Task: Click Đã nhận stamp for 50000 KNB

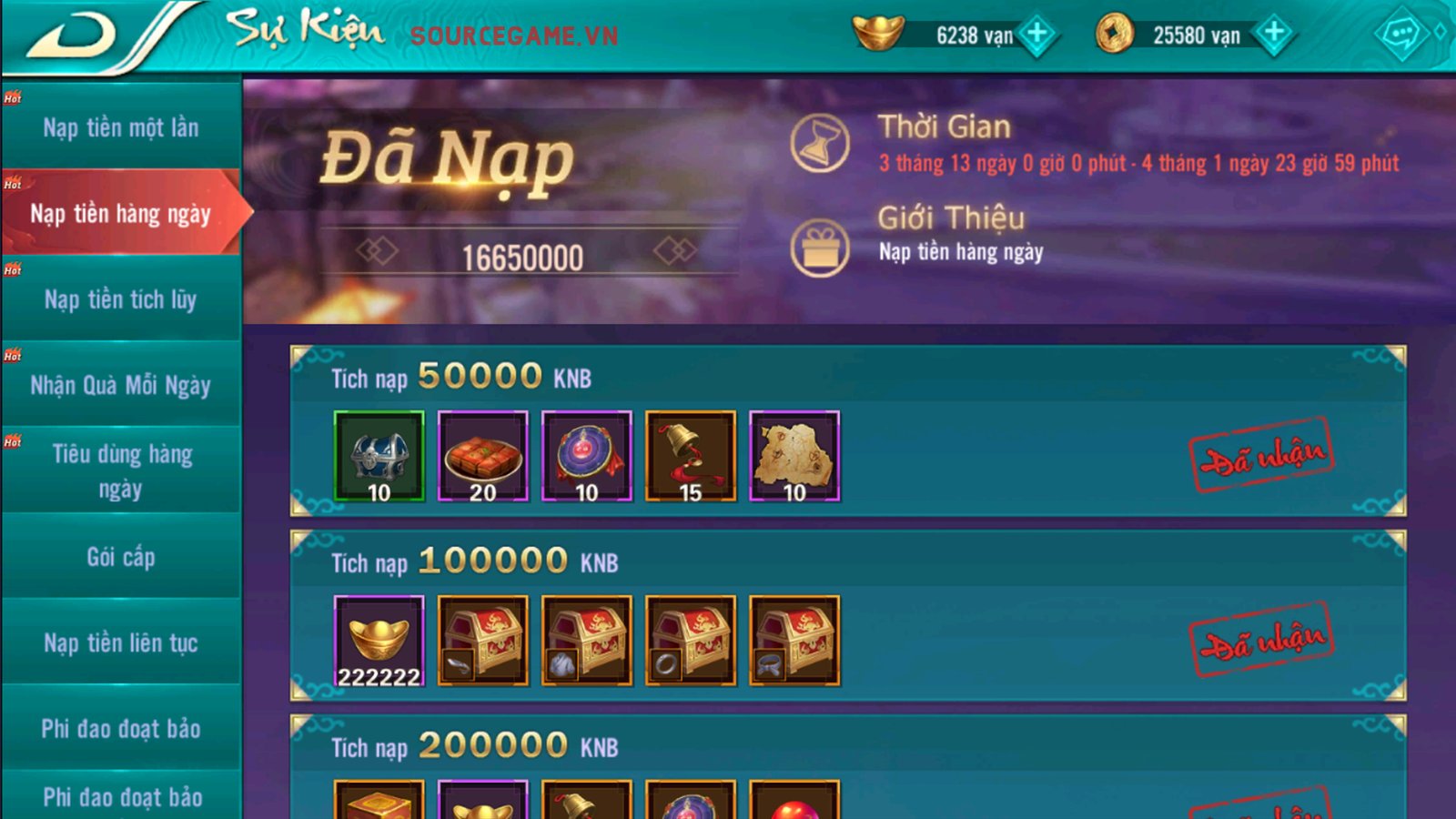Action: [1262, 455]
